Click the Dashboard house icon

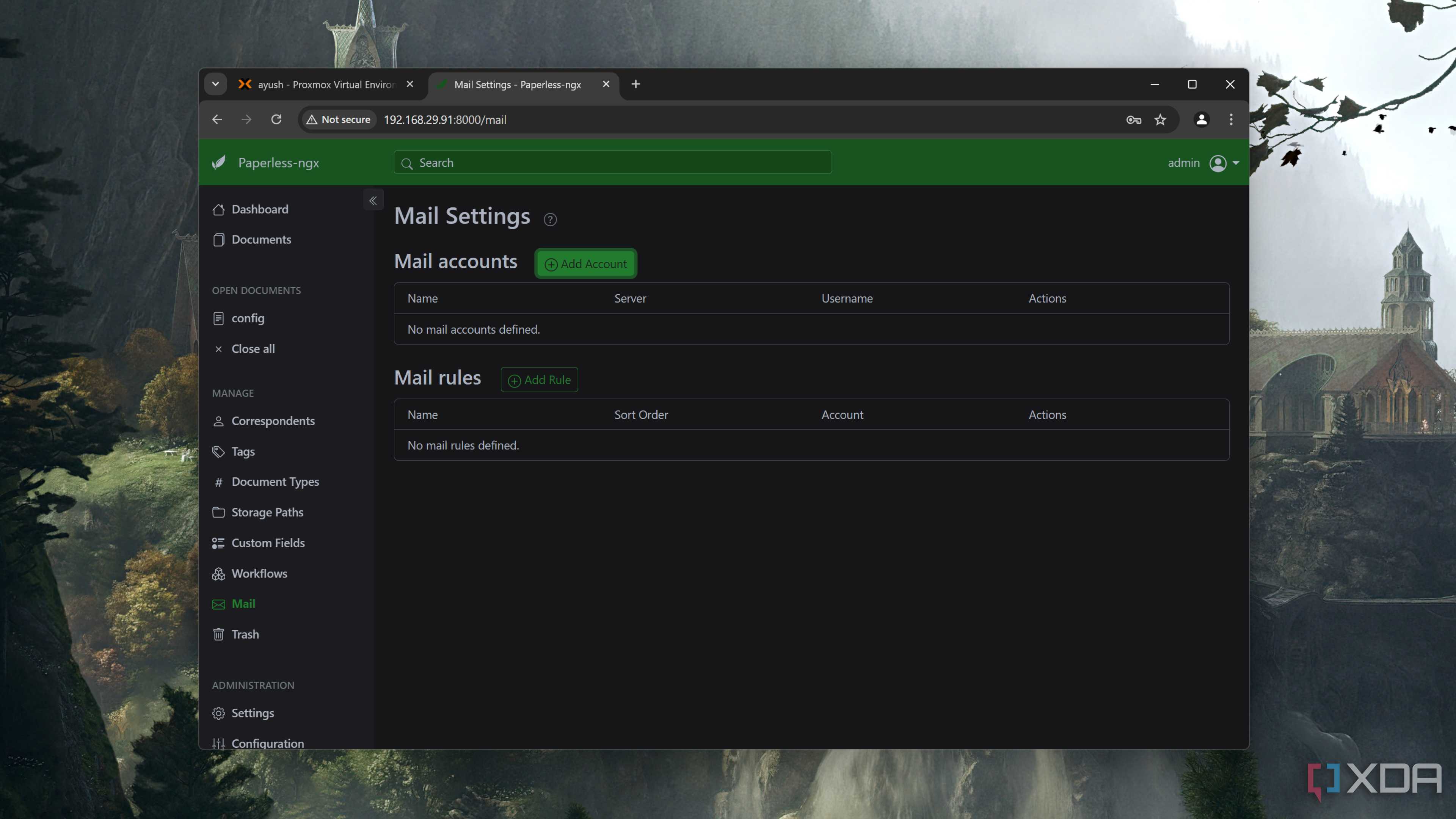pyautogui.click(x=219, y=210)
